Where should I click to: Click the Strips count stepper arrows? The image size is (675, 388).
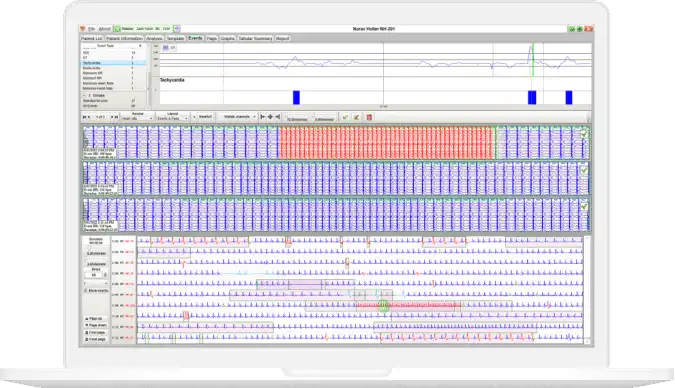(x=105, y=275)
